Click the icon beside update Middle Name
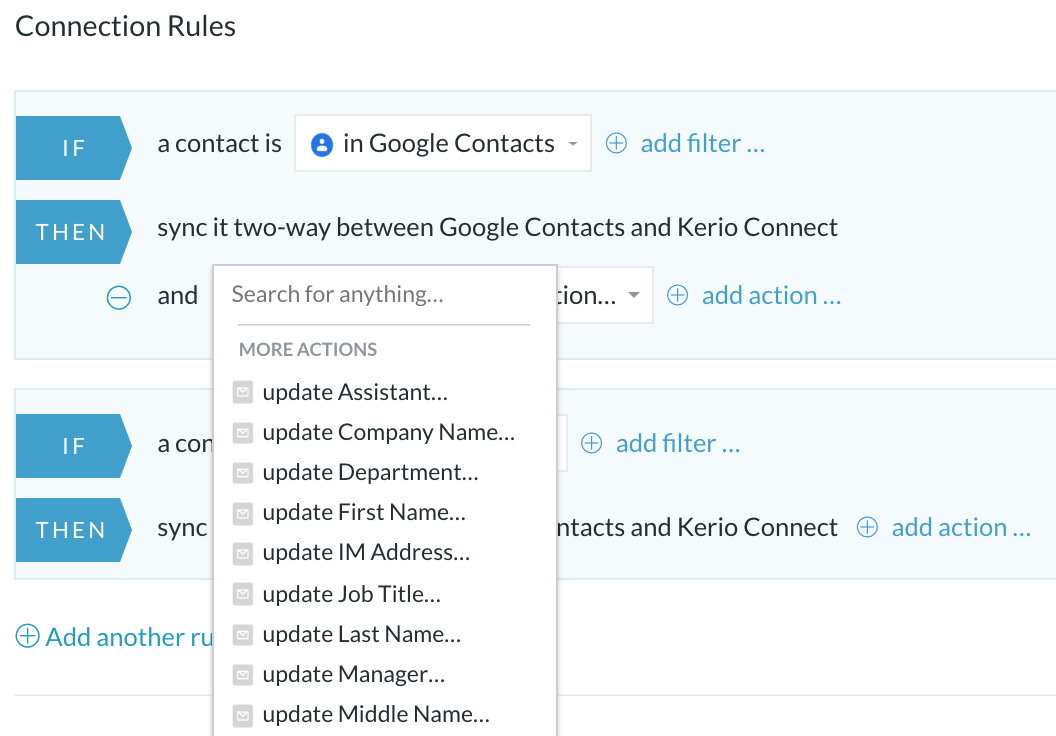 (x=243, y=714)
